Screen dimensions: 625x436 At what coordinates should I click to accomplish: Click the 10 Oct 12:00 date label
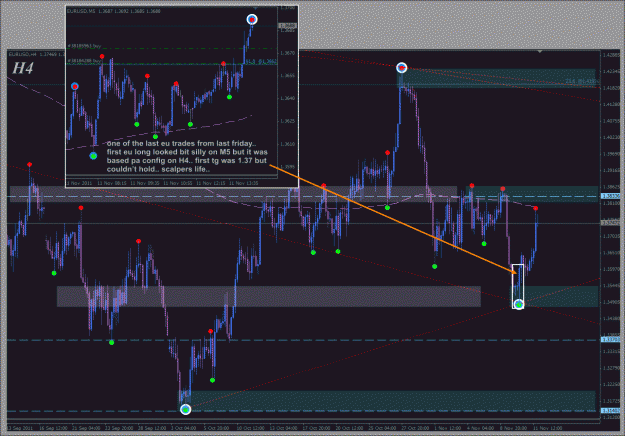pos(251,428)
